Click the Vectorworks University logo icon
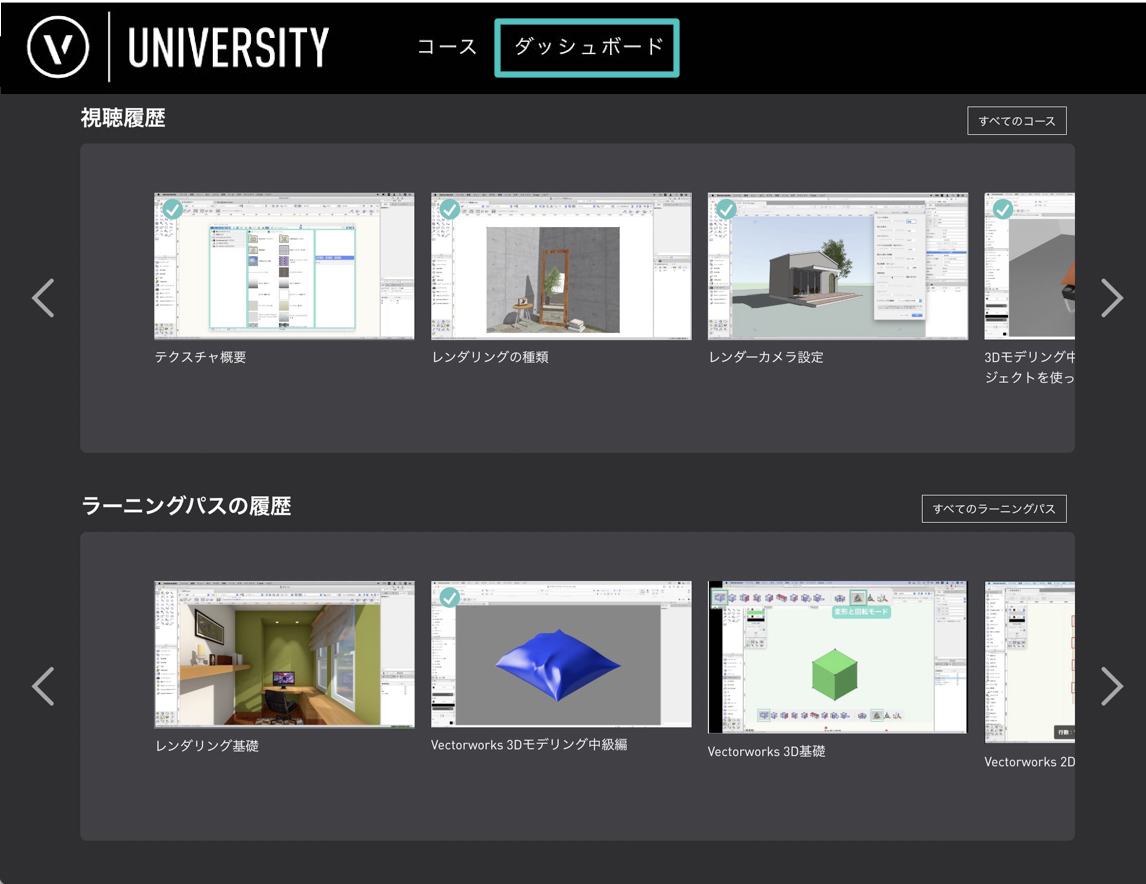 pyautogui.click(x=58, y=47)
